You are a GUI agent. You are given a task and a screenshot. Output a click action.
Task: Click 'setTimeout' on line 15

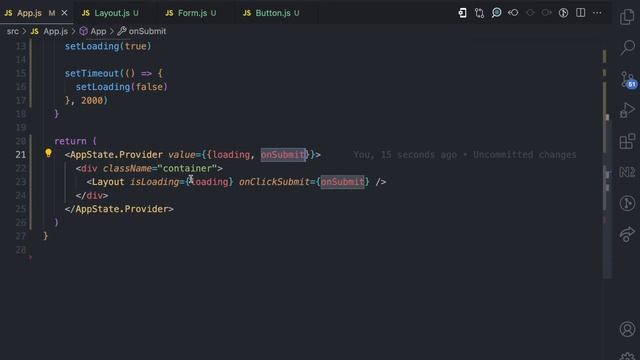coord(91,73)
